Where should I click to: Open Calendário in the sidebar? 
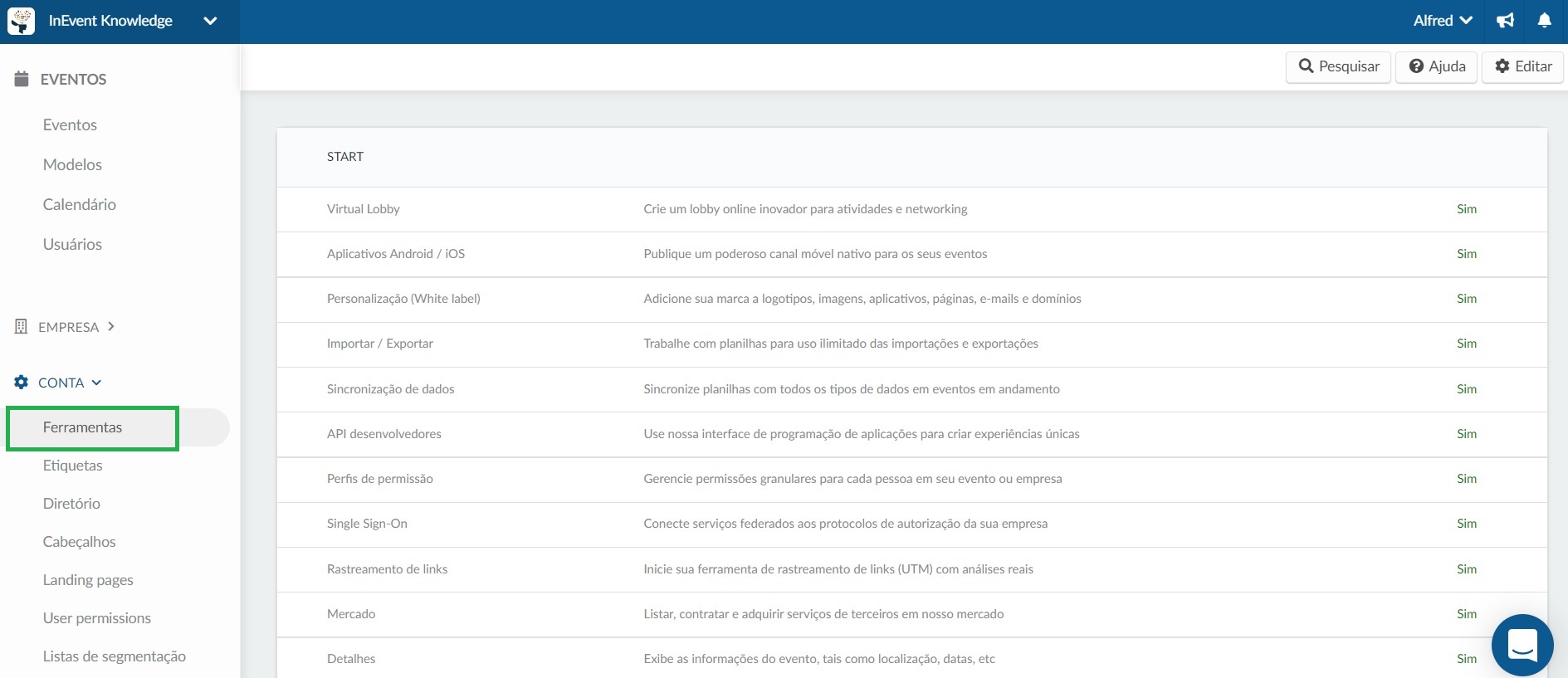coord(80,204)
